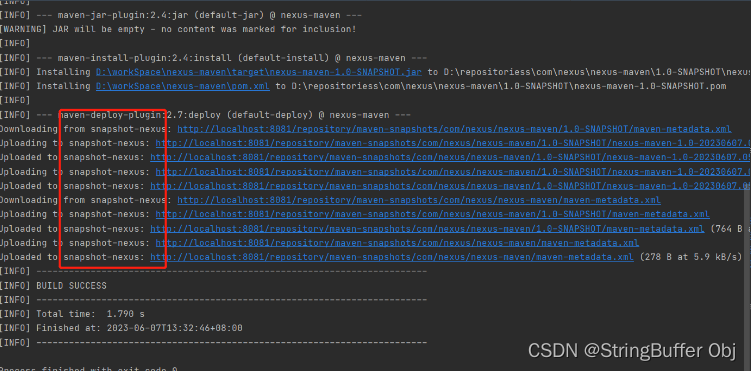Click the Total time 1.790 s line
Screen dimensions: 751x371
point(72,314)
